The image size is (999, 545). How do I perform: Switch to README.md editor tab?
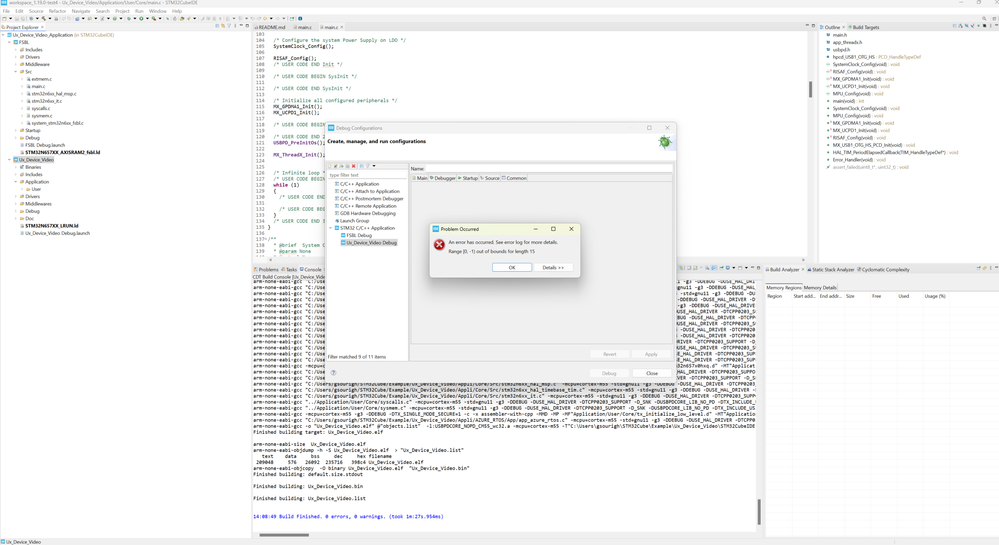tap(271, 27)
